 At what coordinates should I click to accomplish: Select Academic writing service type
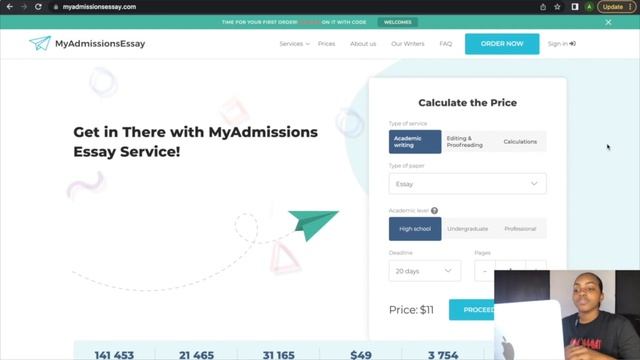click(415, 142)
